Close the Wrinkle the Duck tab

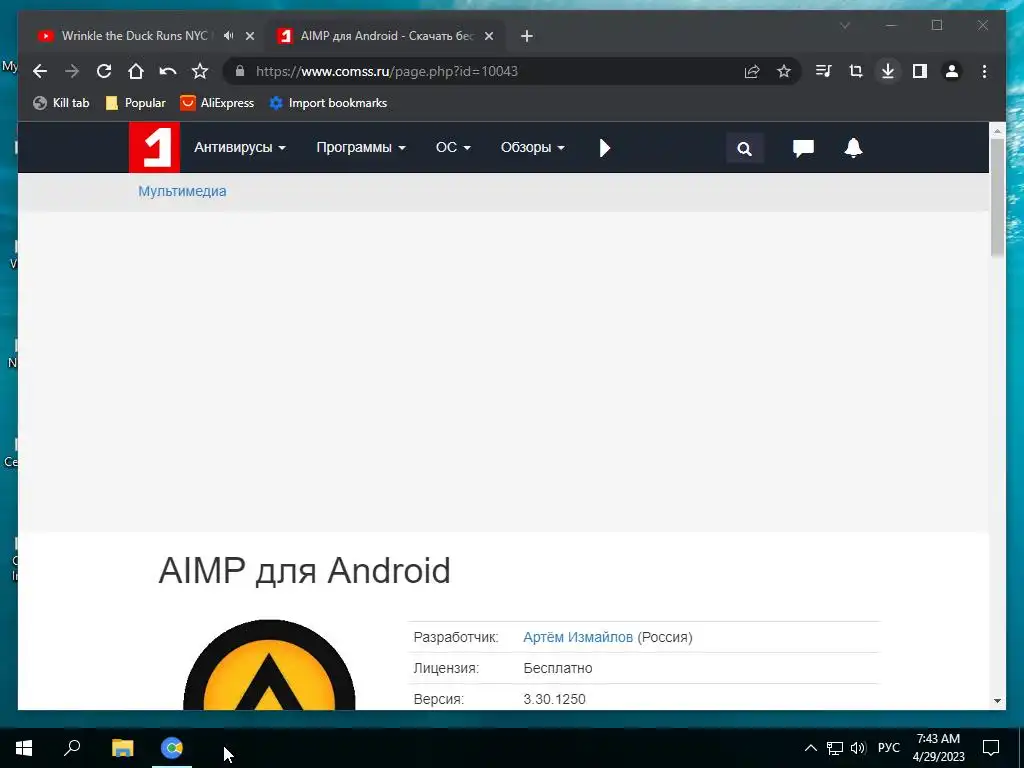pyautogui.click(x=249, y=36)
